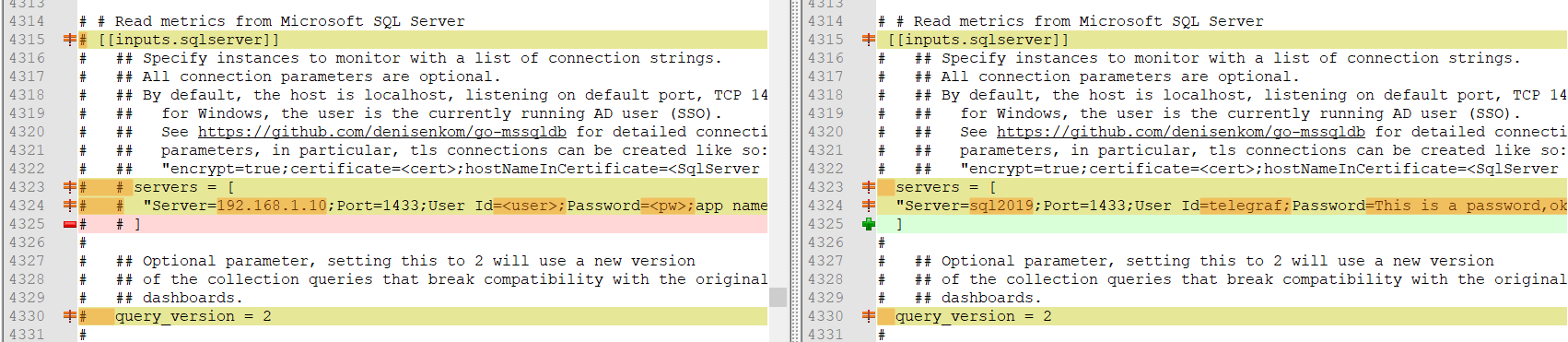Click line number 4331 in right pane
Screen dimensions: 1568x342
[825, 335]
